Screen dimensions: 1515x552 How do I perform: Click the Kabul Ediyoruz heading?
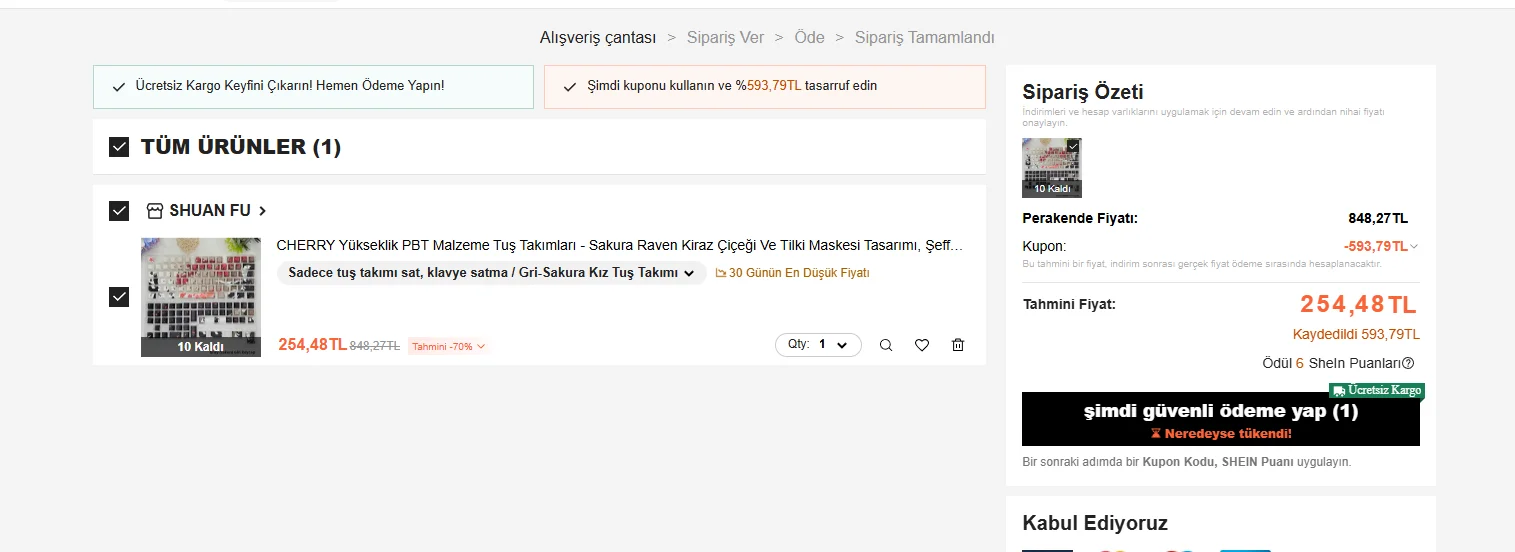point(1095,523)
